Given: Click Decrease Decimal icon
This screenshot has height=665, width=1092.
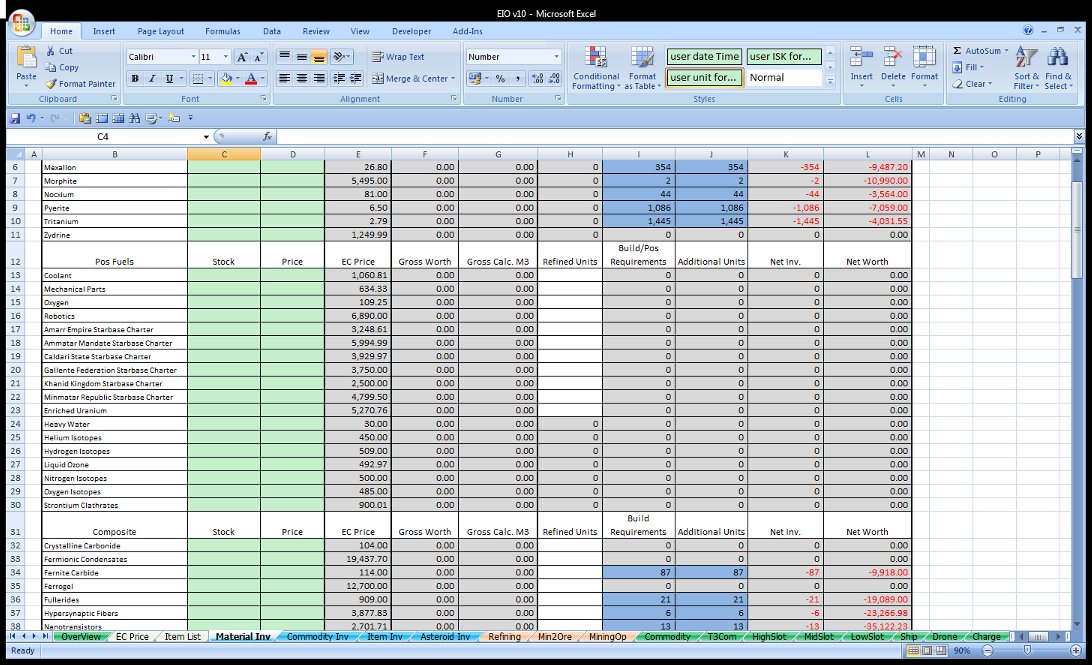Looking at the screenshot, I should 554,79.
